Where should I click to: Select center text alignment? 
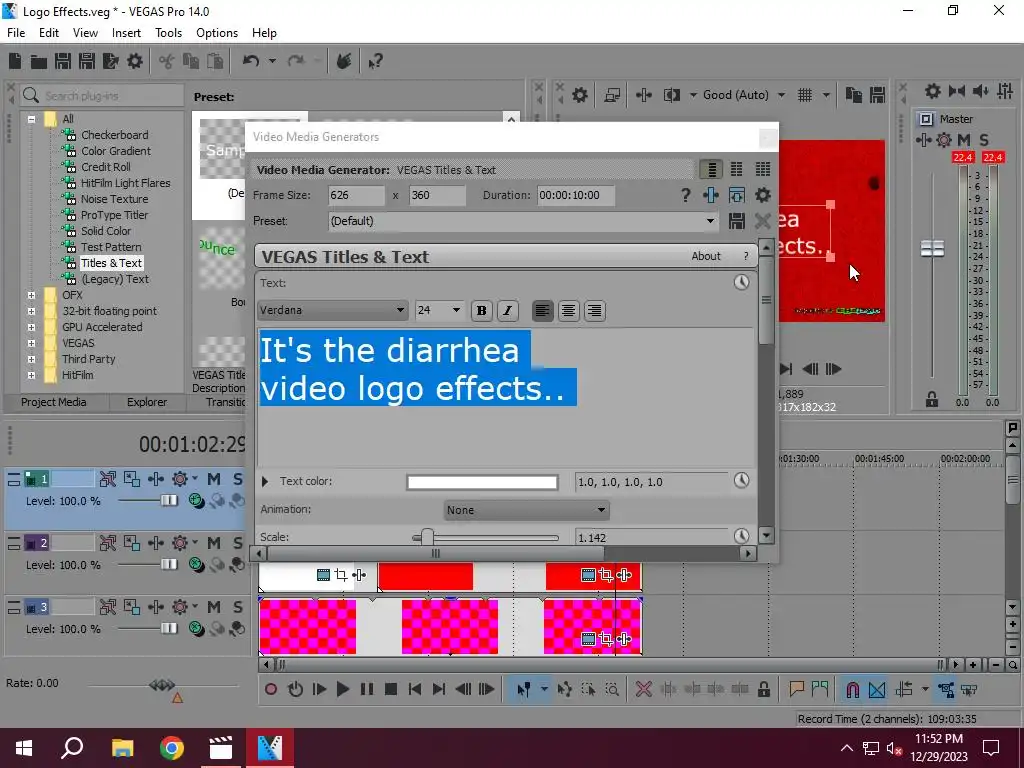(x=568, y=311)
